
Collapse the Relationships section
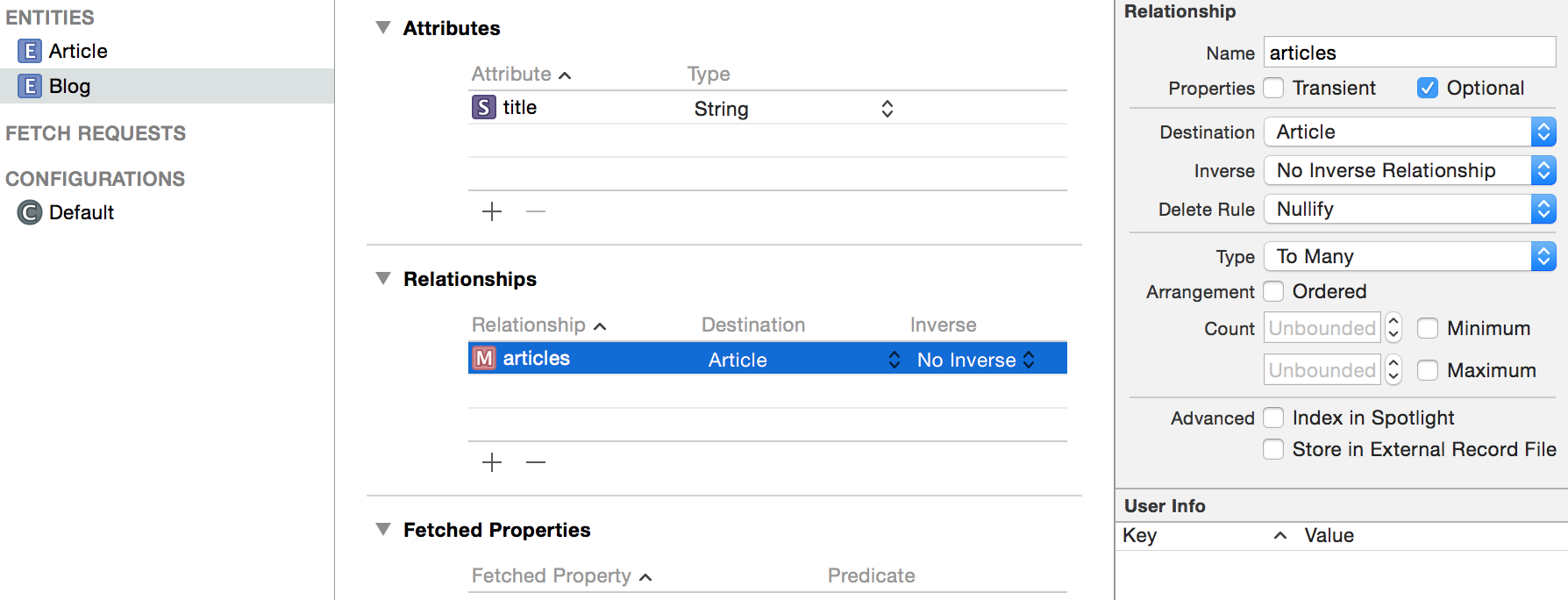(382, 278)
